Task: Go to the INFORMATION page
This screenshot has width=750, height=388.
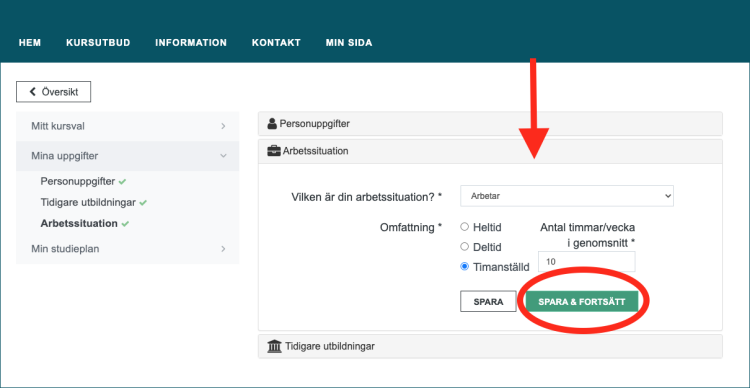Action: click(x=191, y=43)
